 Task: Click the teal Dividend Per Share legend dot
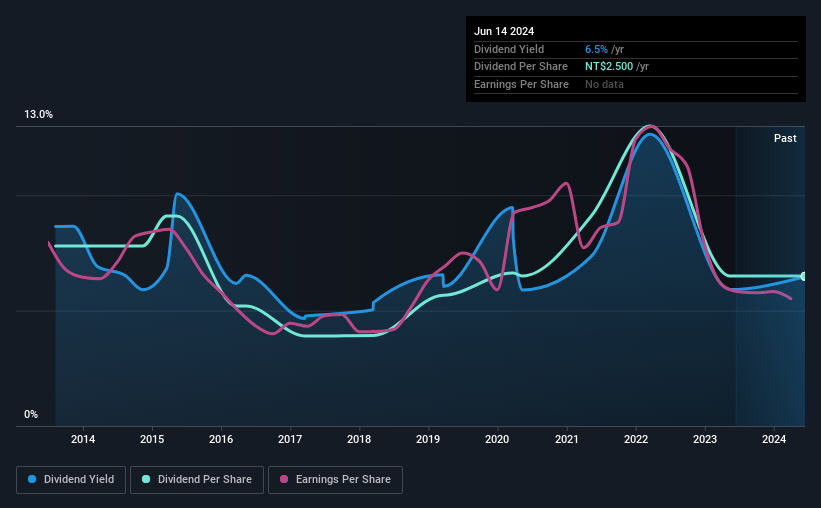146,479
